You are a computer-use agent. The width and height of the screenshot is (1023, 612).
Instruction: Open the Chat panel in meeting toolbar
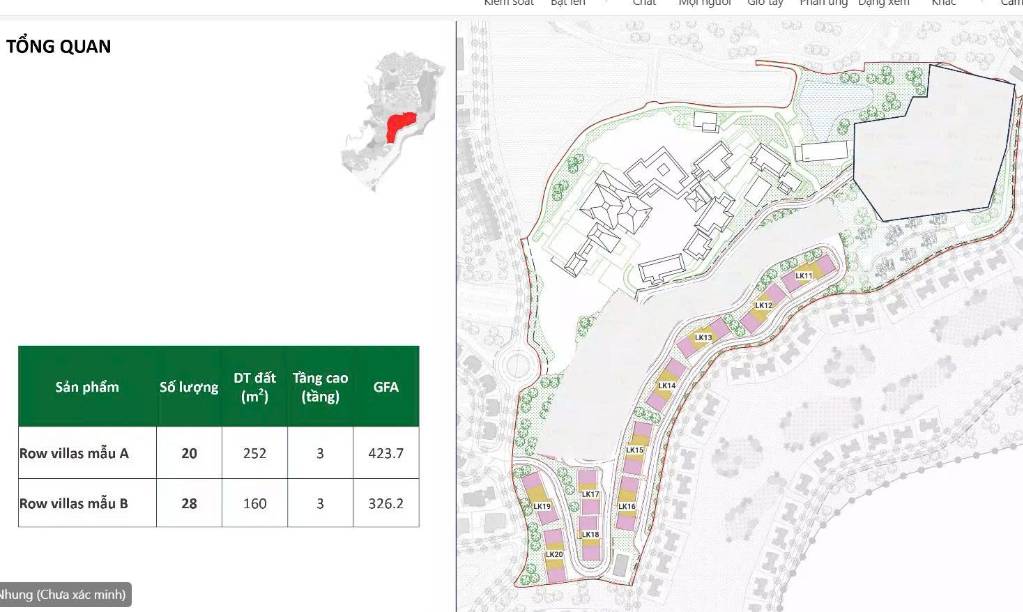tap(644, 3)
